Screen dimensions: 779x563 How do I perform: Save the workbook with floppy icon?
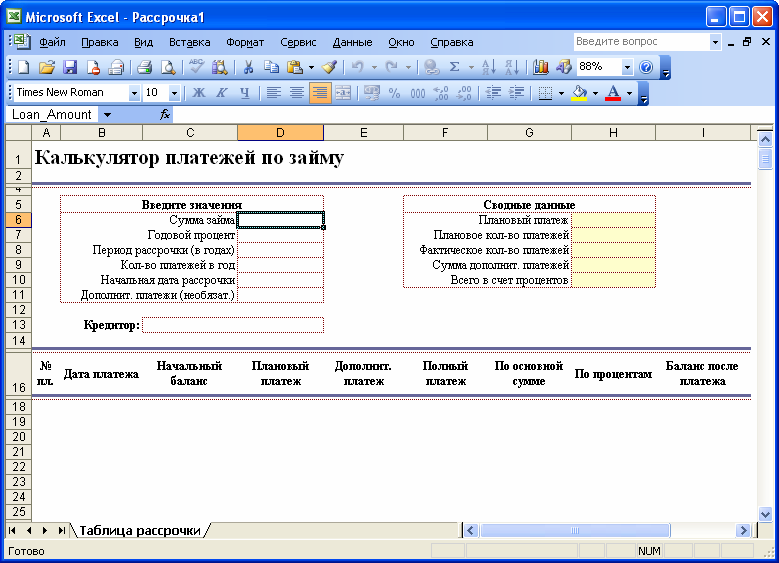70,67
